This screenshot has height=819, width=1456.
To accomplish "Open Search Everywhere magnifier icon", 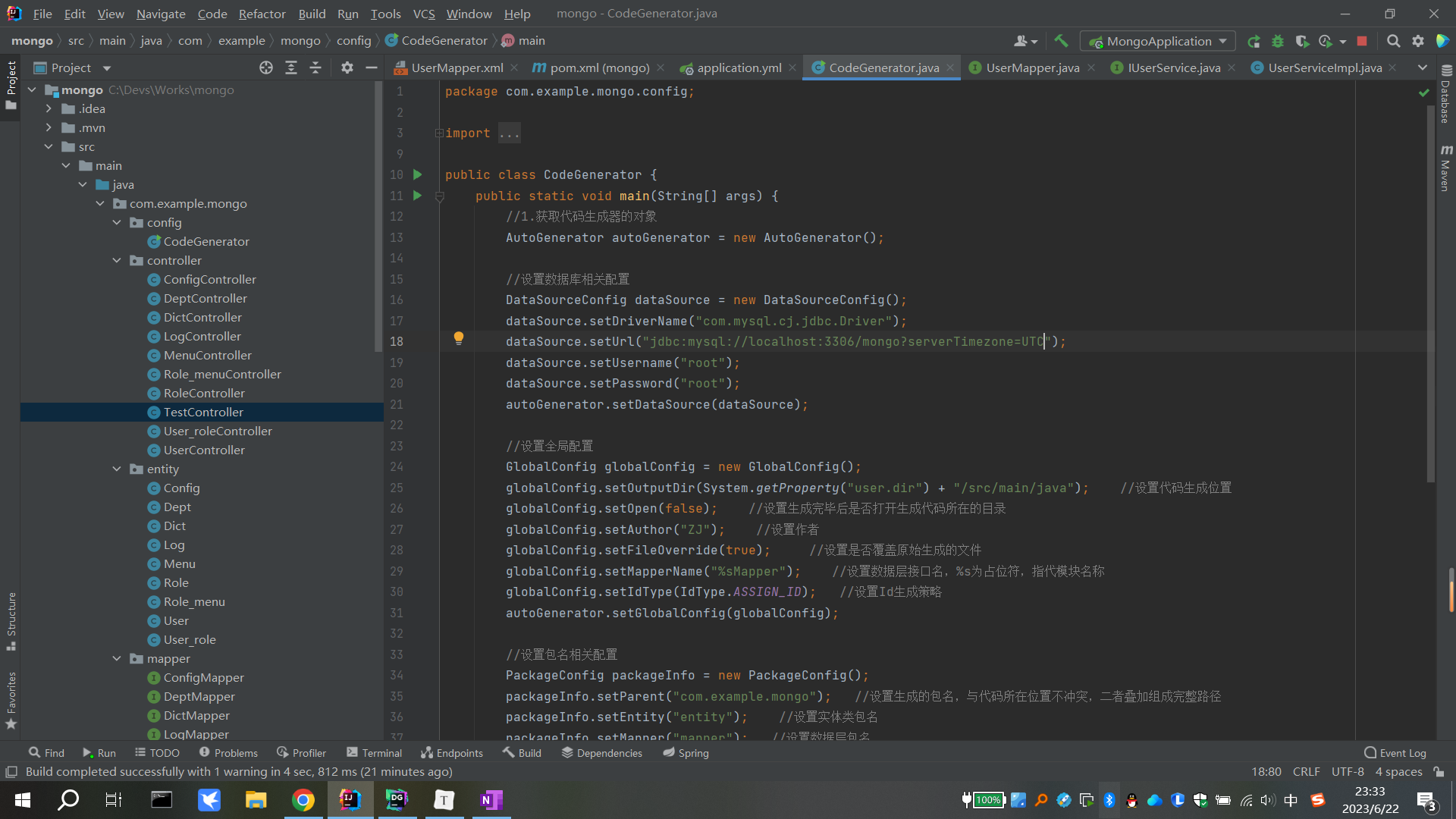I will coord(1393,41).
